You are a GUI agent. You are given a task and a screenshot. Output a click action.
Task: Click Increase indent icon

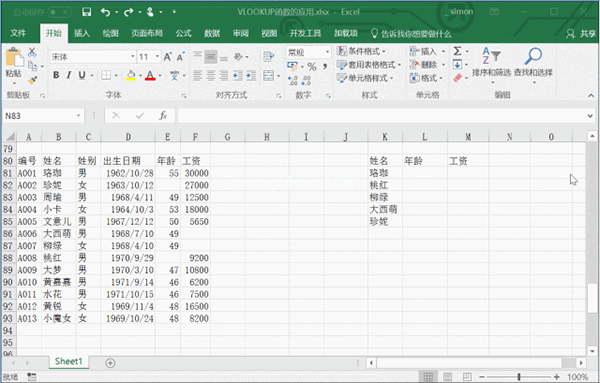[251, 75]
